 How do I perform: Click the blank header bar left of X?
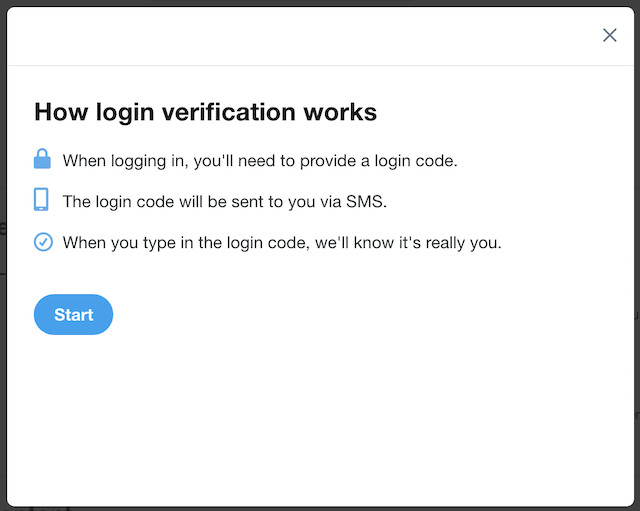click(300, 36)
